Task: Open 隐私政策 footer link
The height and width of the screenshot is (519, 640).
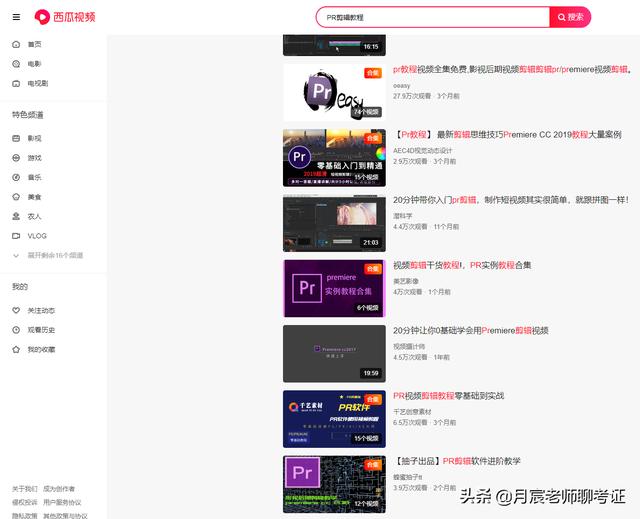Action: (24, 516)
